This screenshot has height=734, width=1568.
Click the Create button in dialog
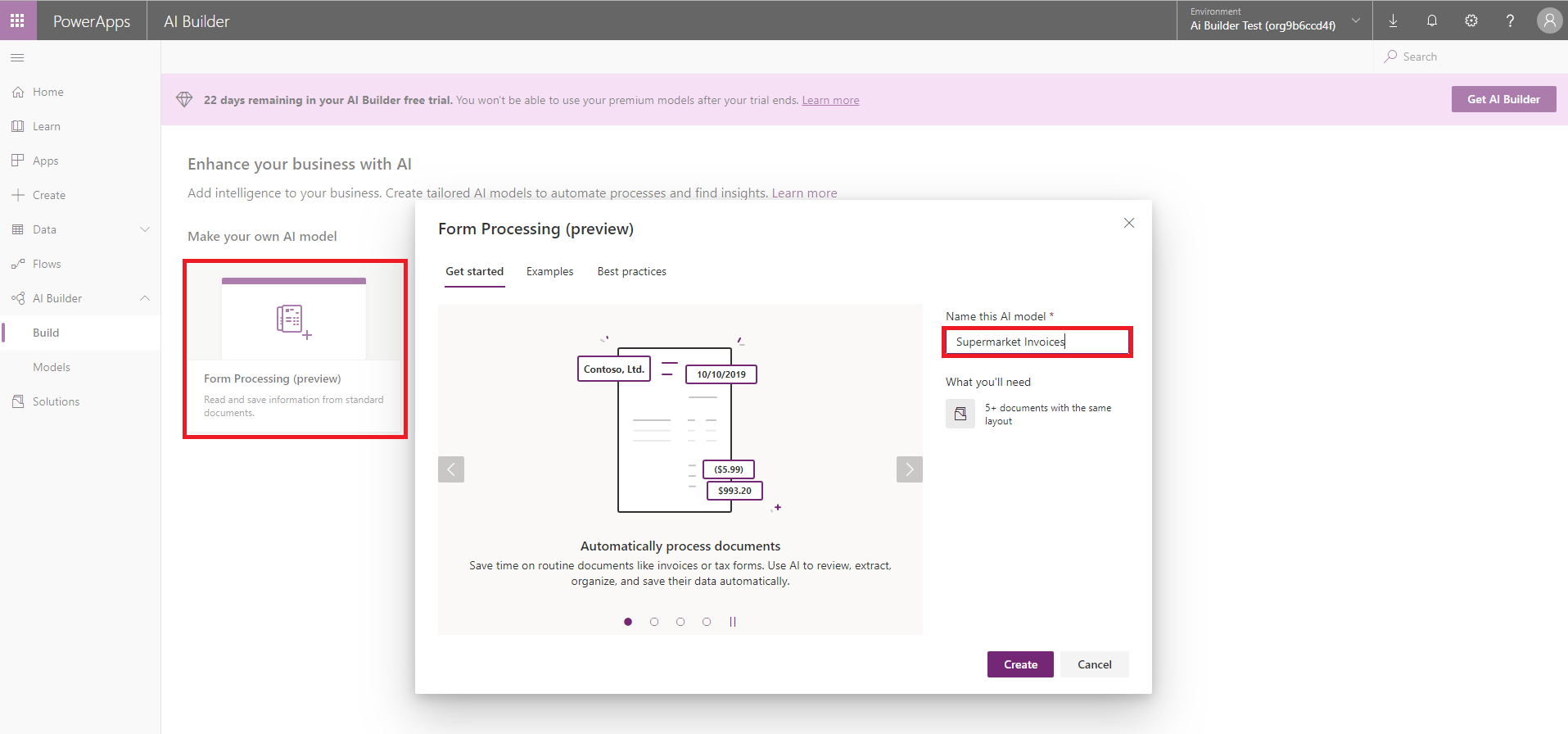click(x=1020, y=664)
